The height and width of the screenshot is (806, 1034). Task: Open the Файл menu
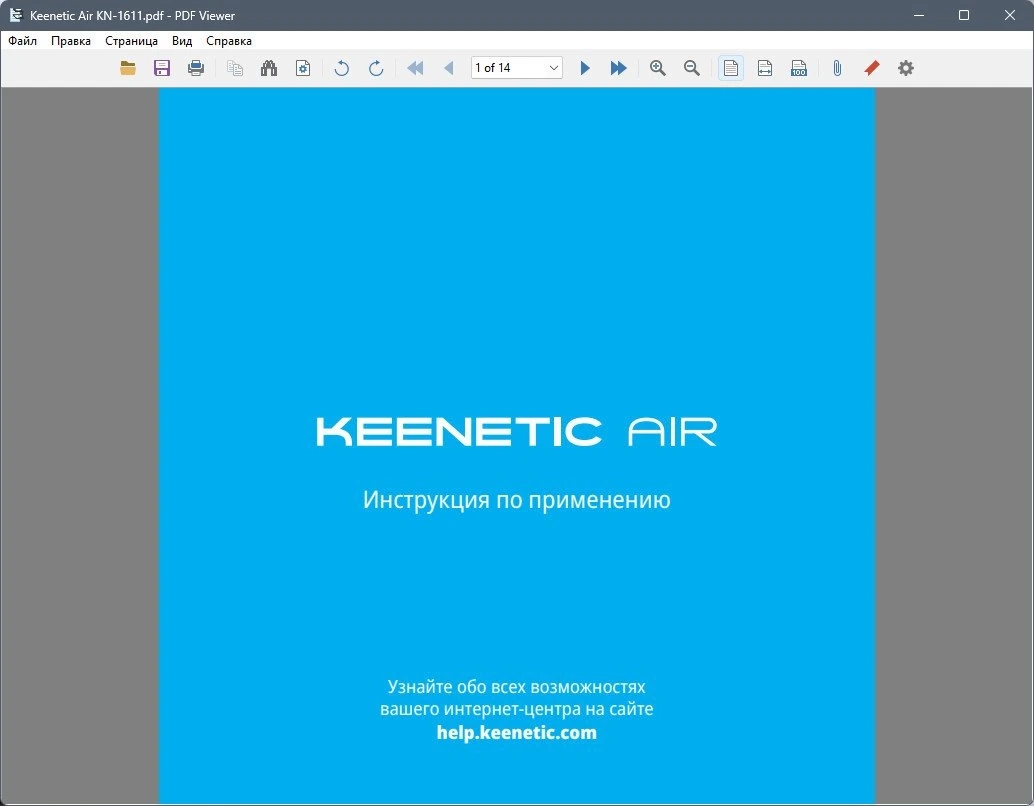pos(22,41)
